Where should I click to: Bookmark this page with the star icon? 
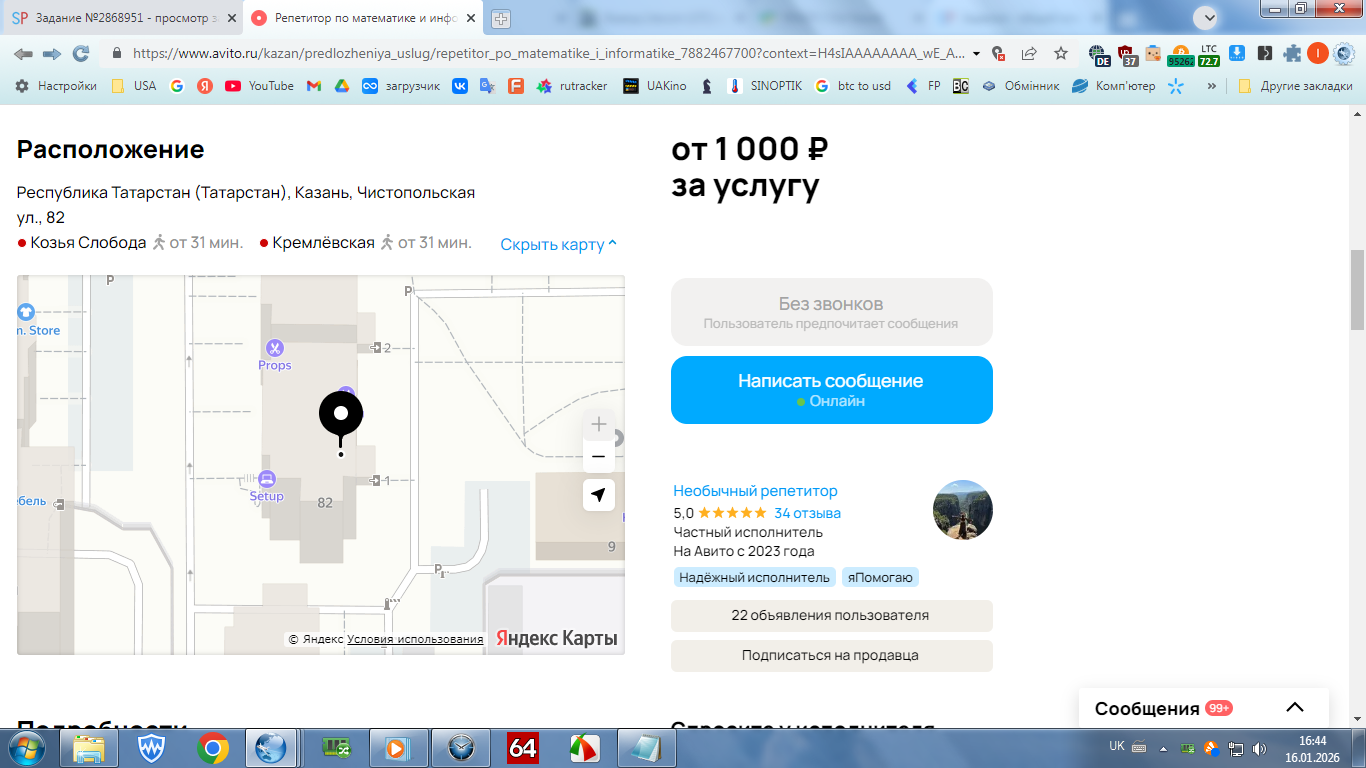click(x=1061, y=54)
